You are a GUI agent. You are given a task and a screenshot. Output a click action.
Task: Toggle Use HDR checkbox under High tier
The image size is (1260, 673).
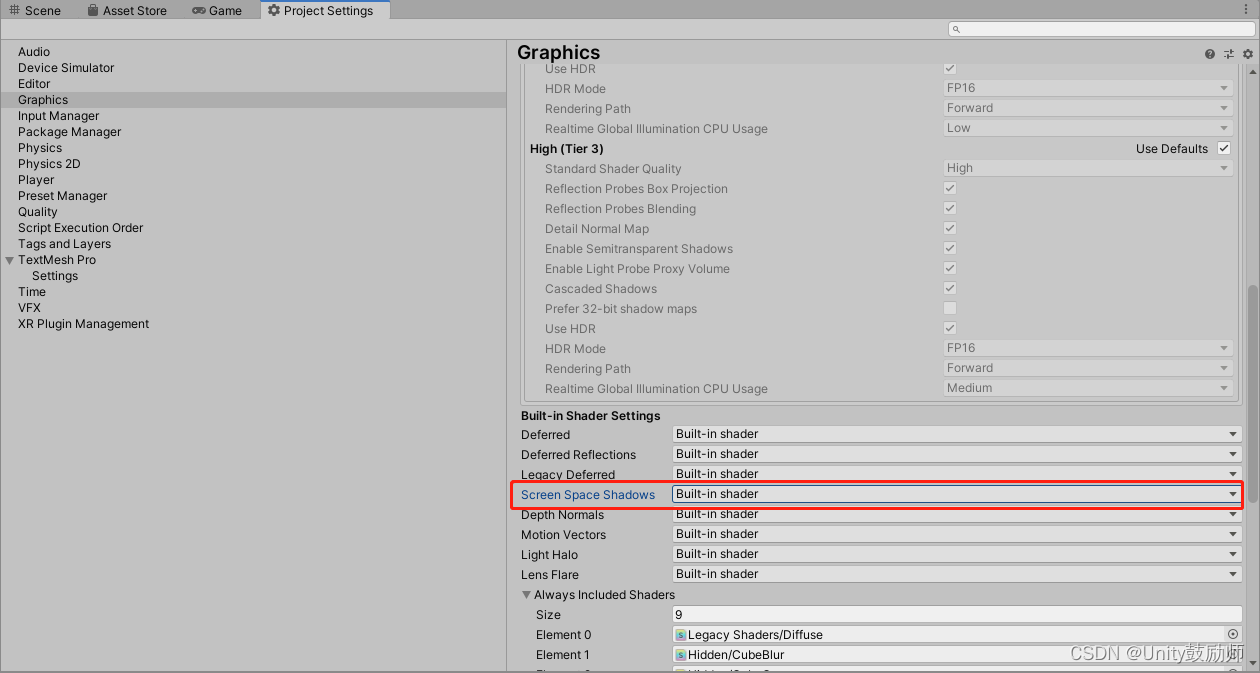(950, 328)
